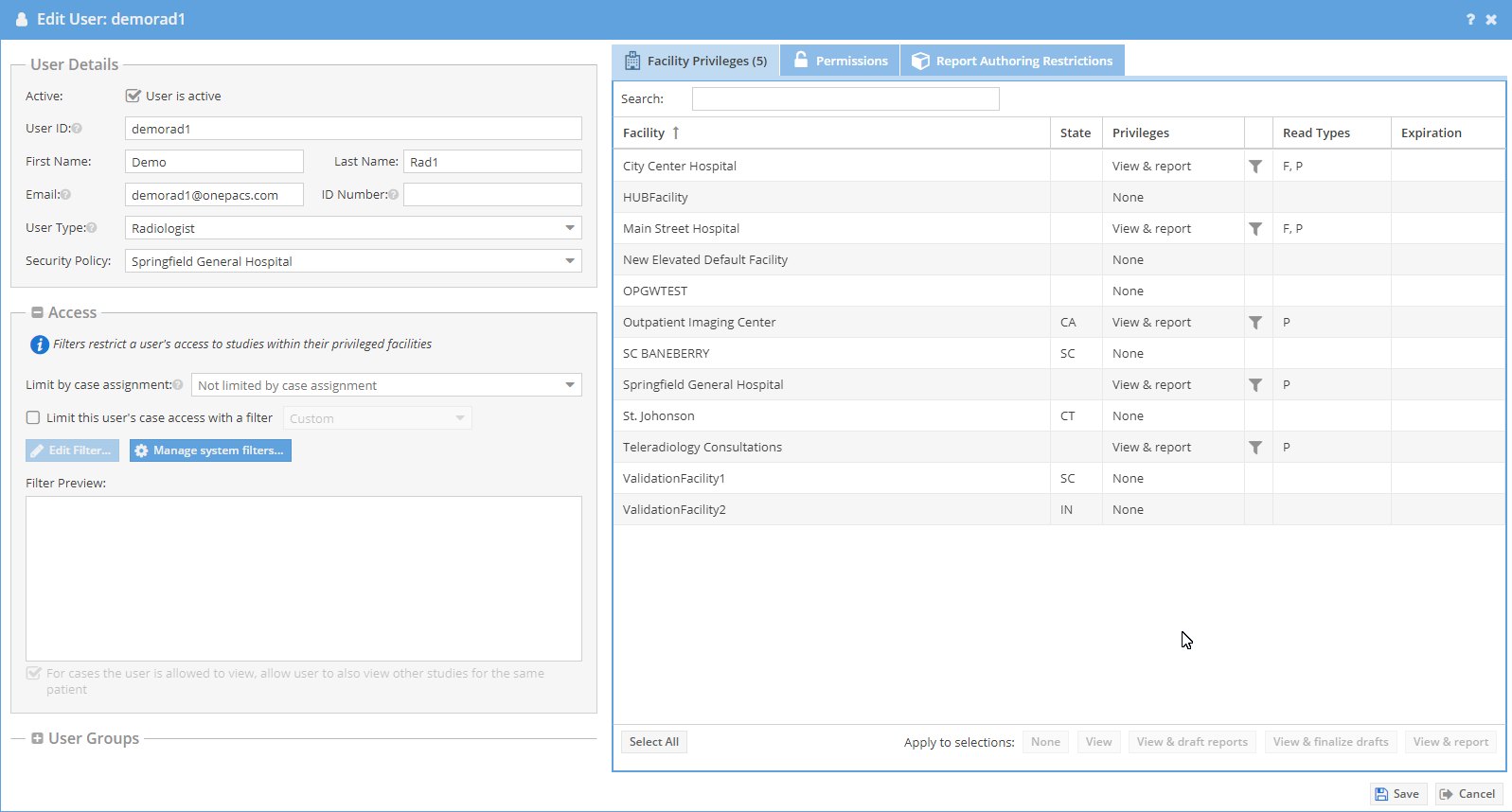Select the OPGWTEST facility row

1058,291
